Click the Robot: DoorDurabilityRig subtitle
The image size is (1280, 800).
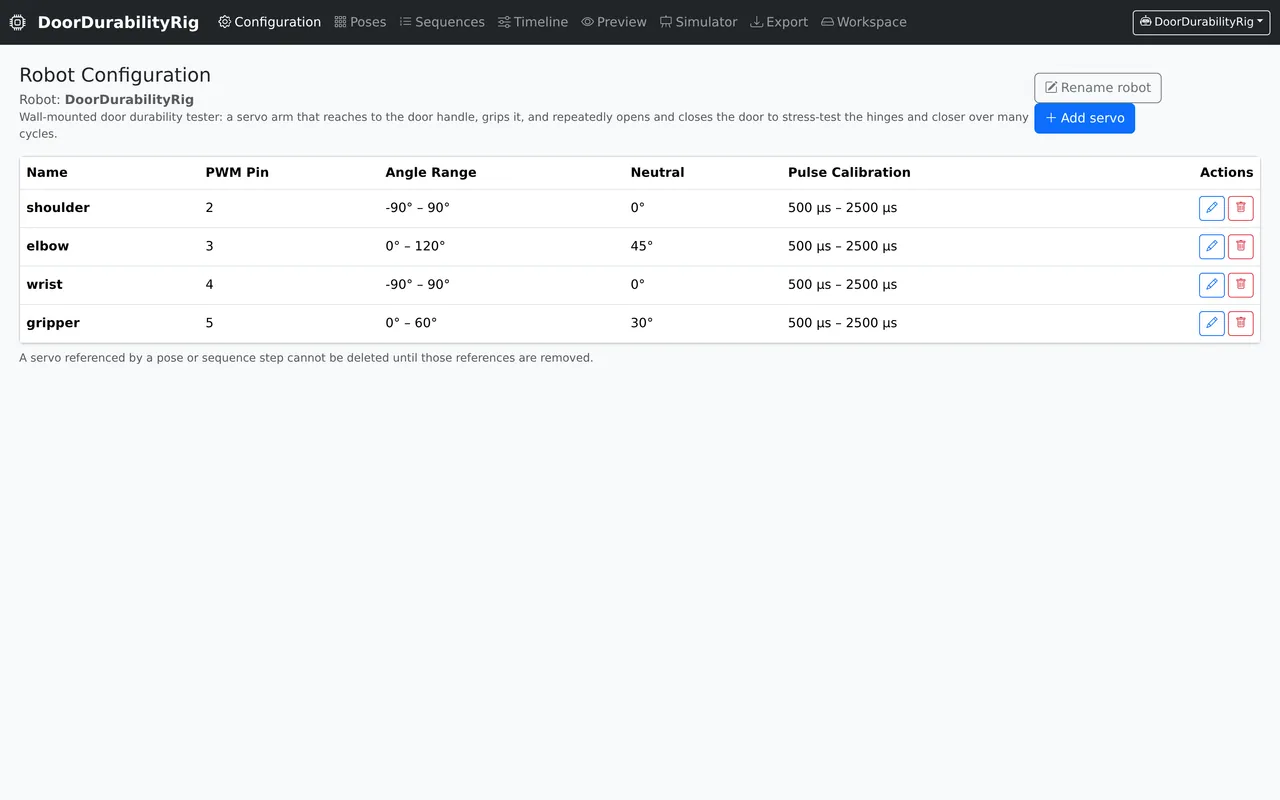click(106, 100)
